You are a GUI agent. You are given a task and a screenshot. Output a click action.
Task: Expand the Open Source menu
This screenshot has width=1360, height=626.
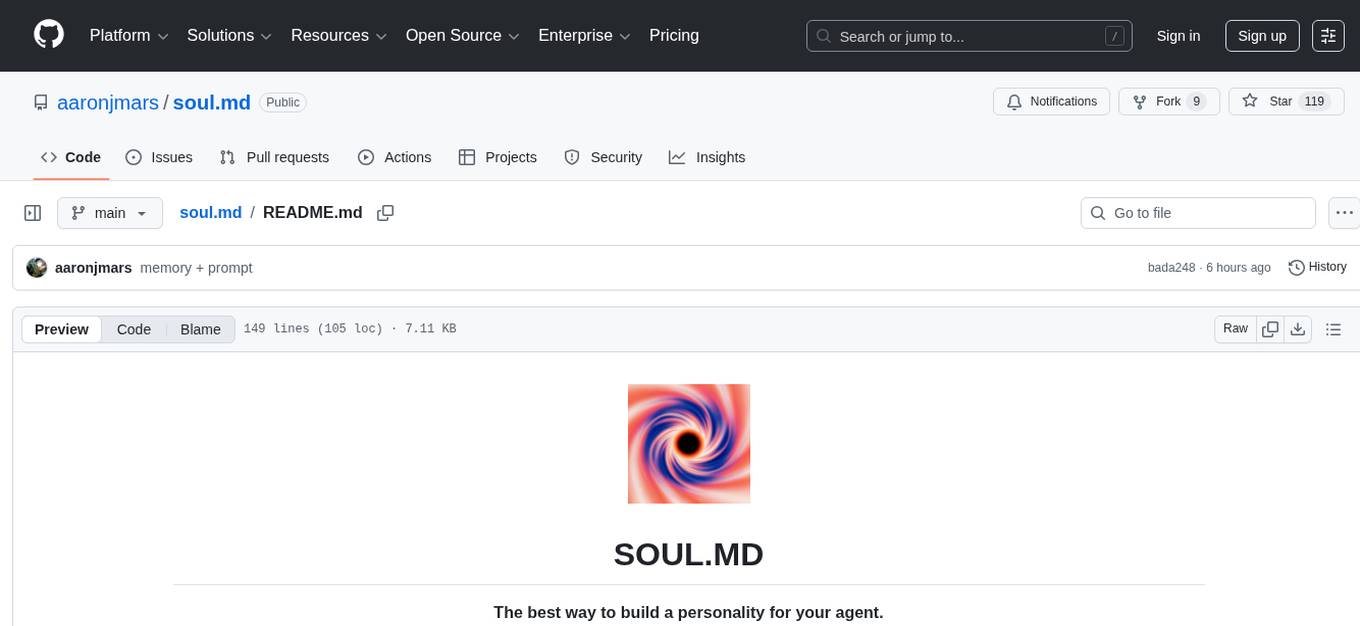461,35
